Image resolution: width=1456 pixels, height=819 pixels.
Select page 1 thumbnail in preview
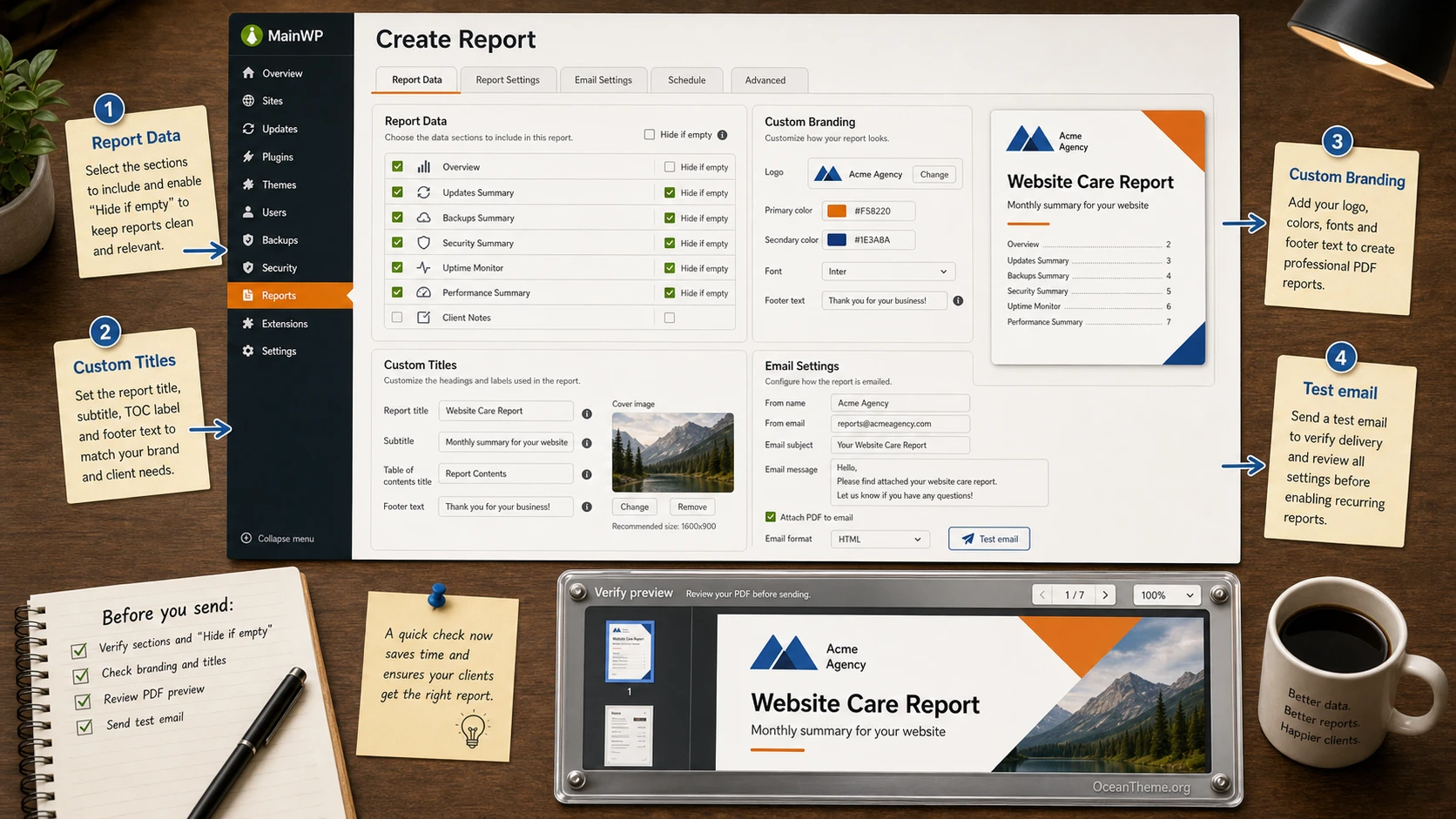(x=629, y=651)
